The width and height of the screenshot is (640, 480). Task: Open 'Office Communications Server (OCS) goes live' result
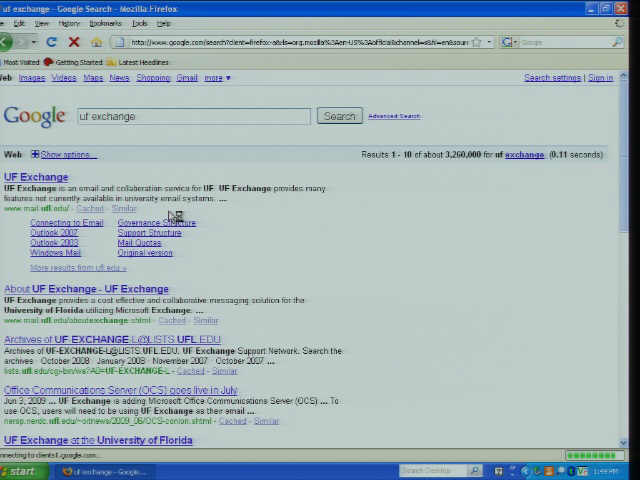pos(120,390)
